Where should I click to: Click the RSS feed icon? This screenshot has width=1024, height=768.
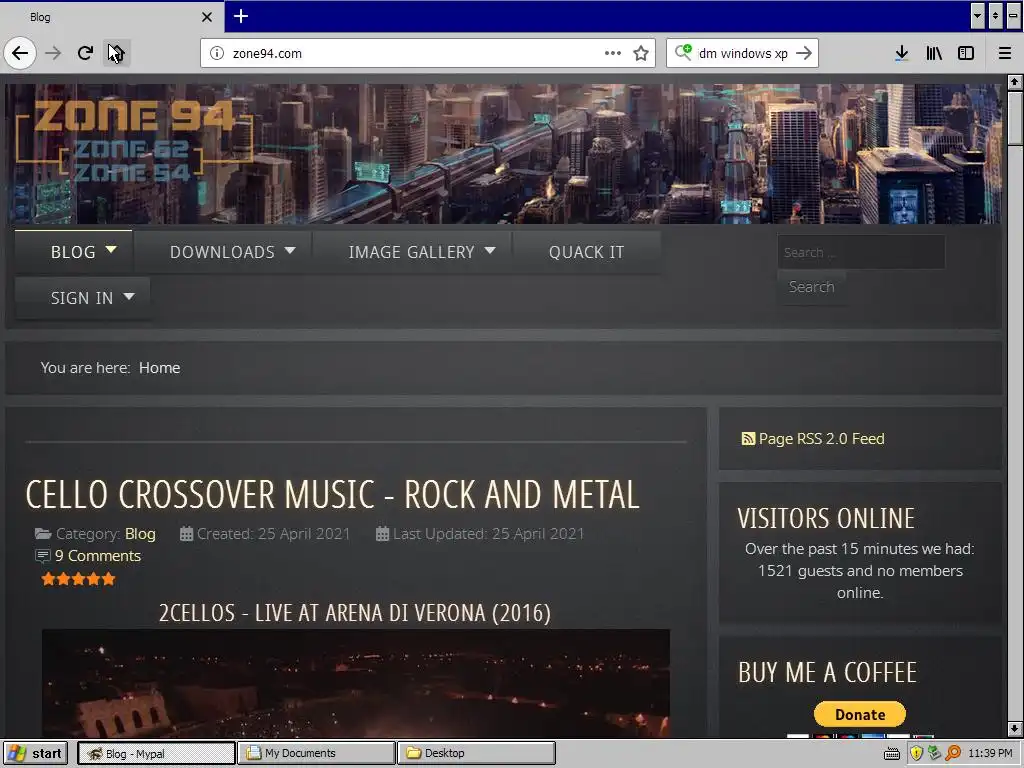click(748, 439)
